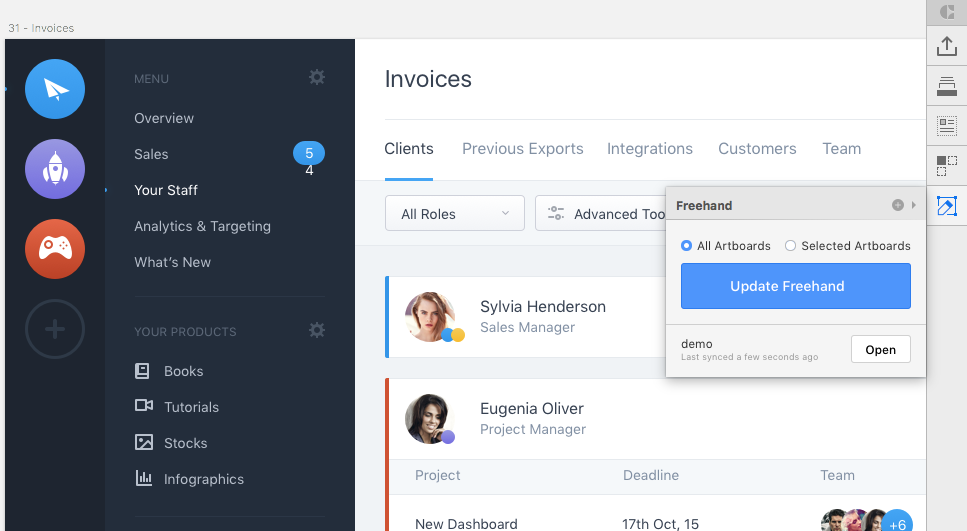This screenshot has height=531, width=967.
Task: Click the 31 - Invoices artboard title
Action: point(41,28)
